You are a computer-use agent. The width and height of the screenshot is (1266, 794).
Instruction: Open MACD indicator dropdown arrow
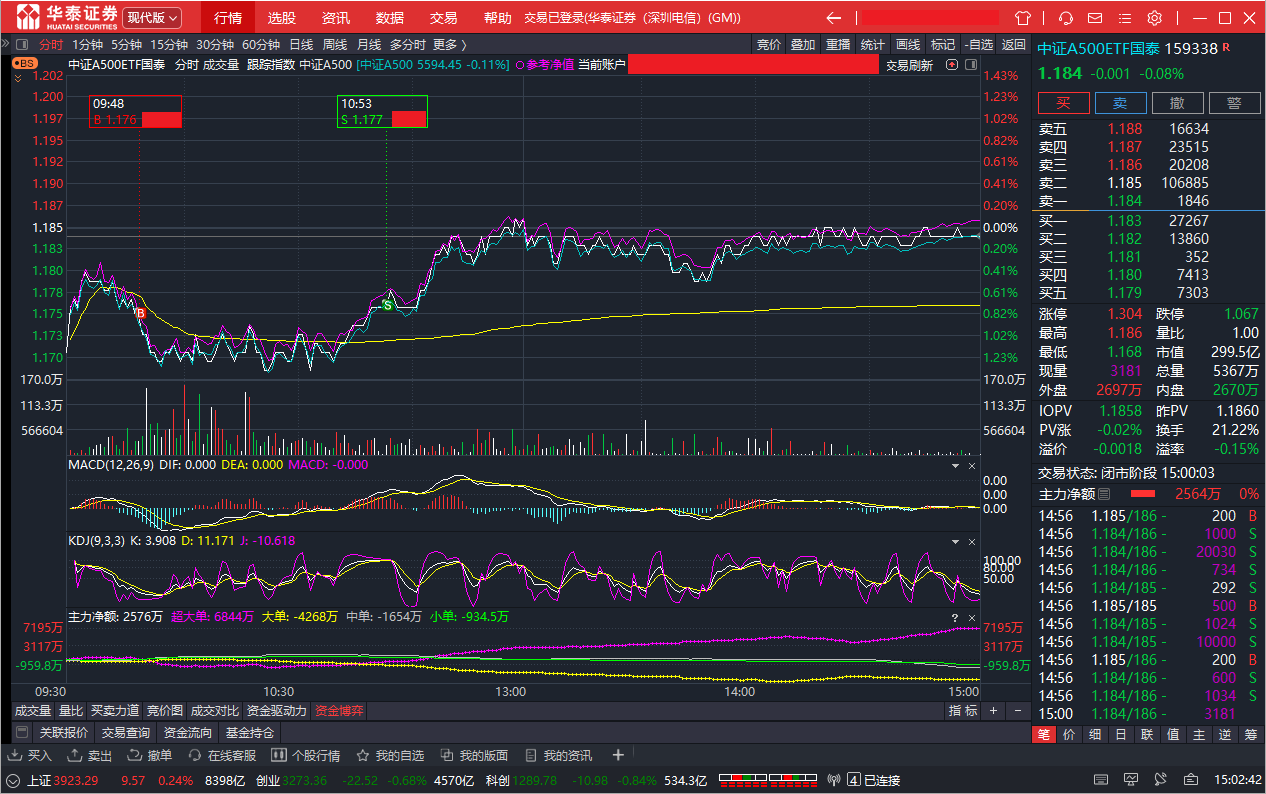(953, 466)
